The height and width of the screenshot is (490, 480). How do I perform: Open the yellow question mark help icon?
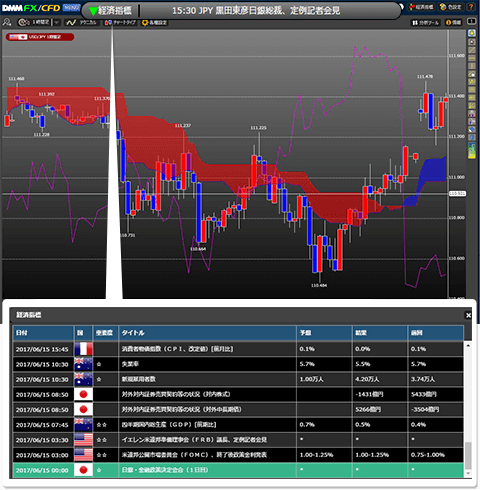click(472, 7)
